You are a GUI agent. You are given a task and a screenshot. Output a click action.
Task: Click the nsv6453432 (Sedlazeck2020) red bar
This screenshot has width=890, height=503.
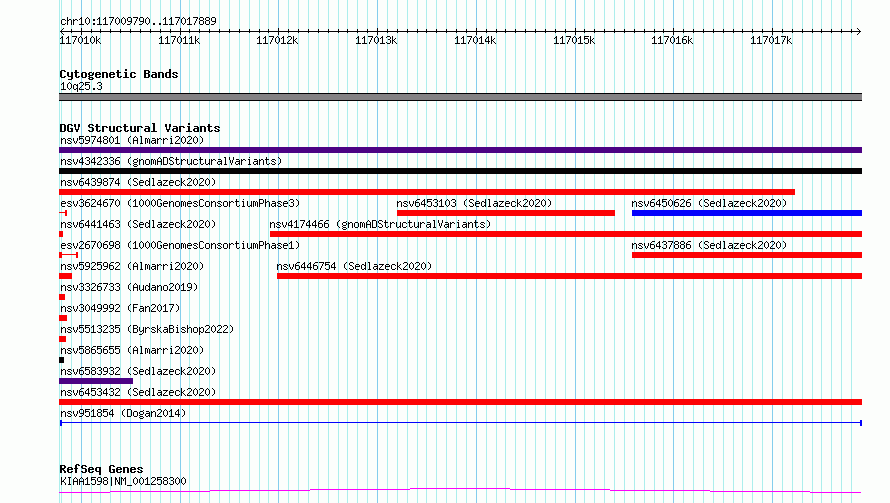tap(460, 402)
